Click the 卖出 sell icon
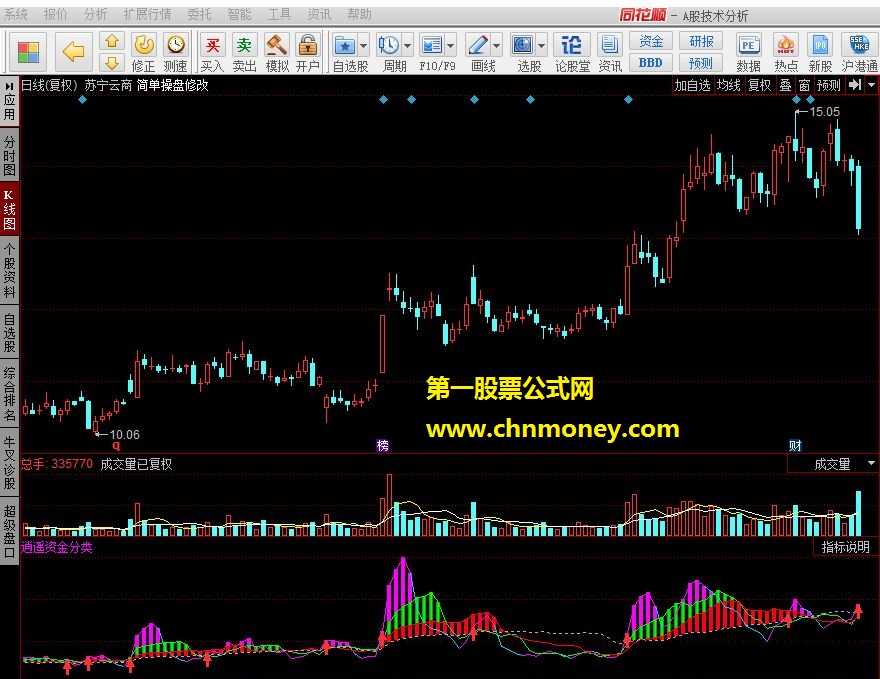 pos(244,53)
